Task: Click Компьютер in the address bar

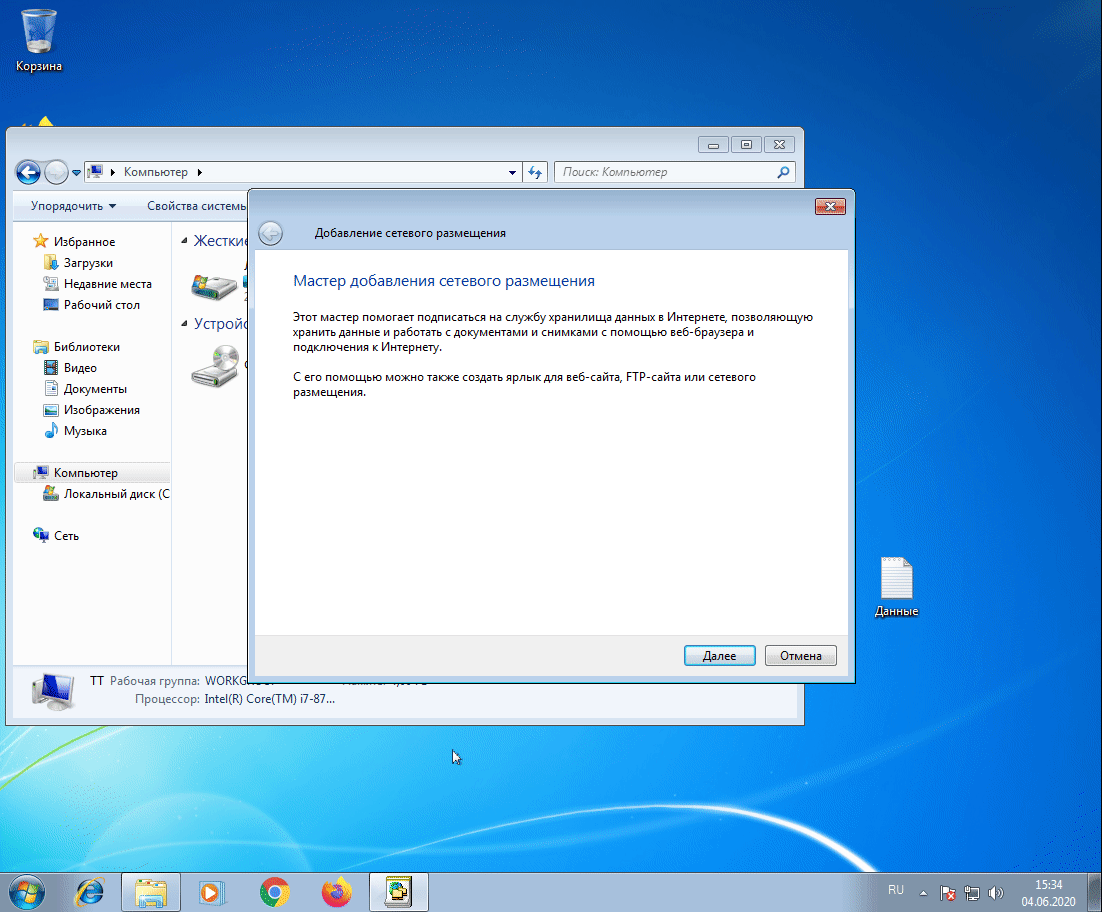Action: [x=155, y=172]
